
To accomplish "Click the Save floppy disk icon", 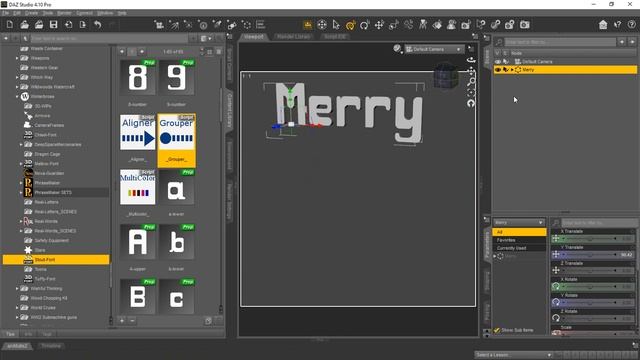I will click(x=53, y=24).
